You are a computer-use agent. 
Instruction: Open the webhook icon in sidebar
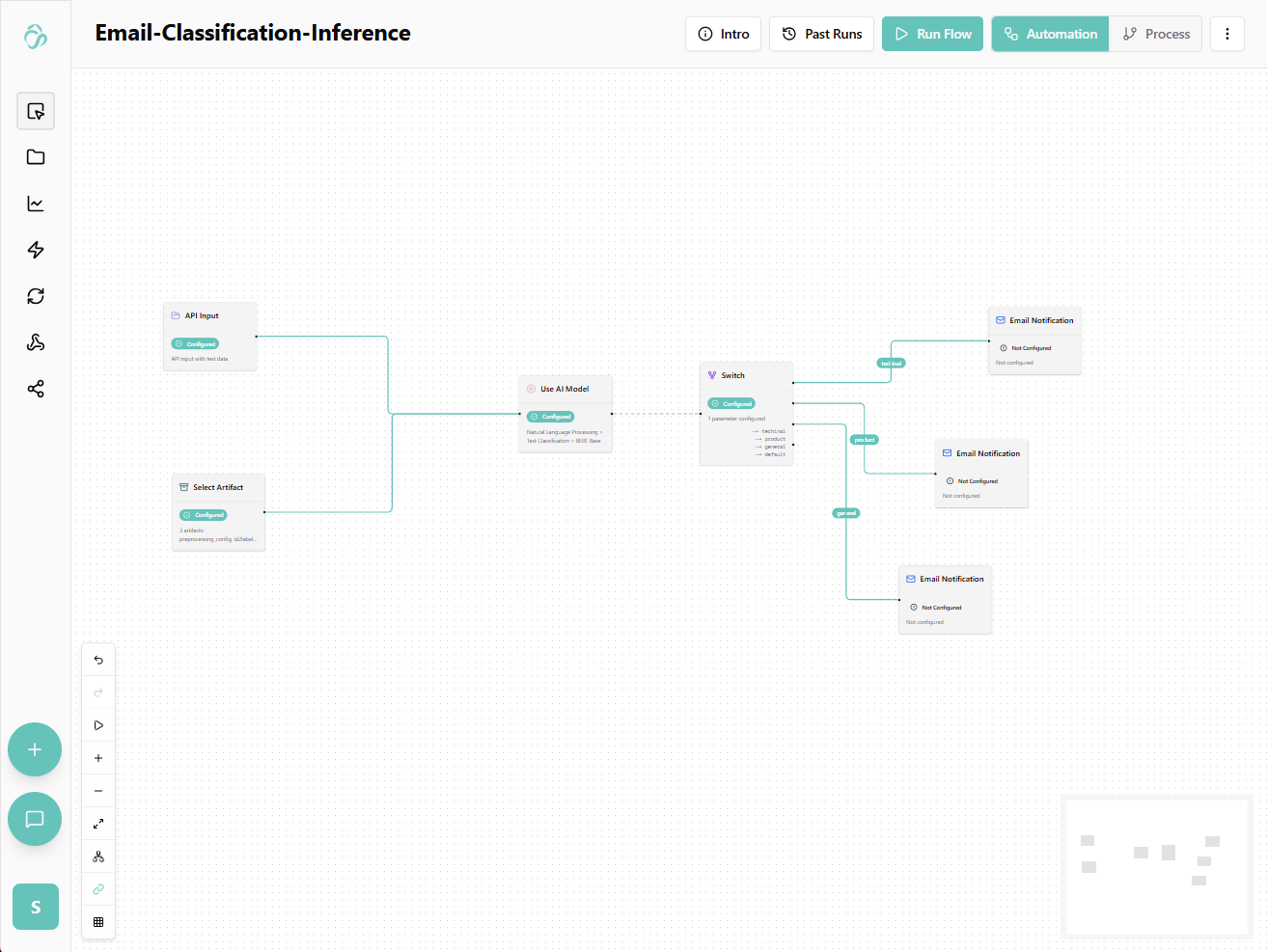pyautogui.click(x=36, y=342)
